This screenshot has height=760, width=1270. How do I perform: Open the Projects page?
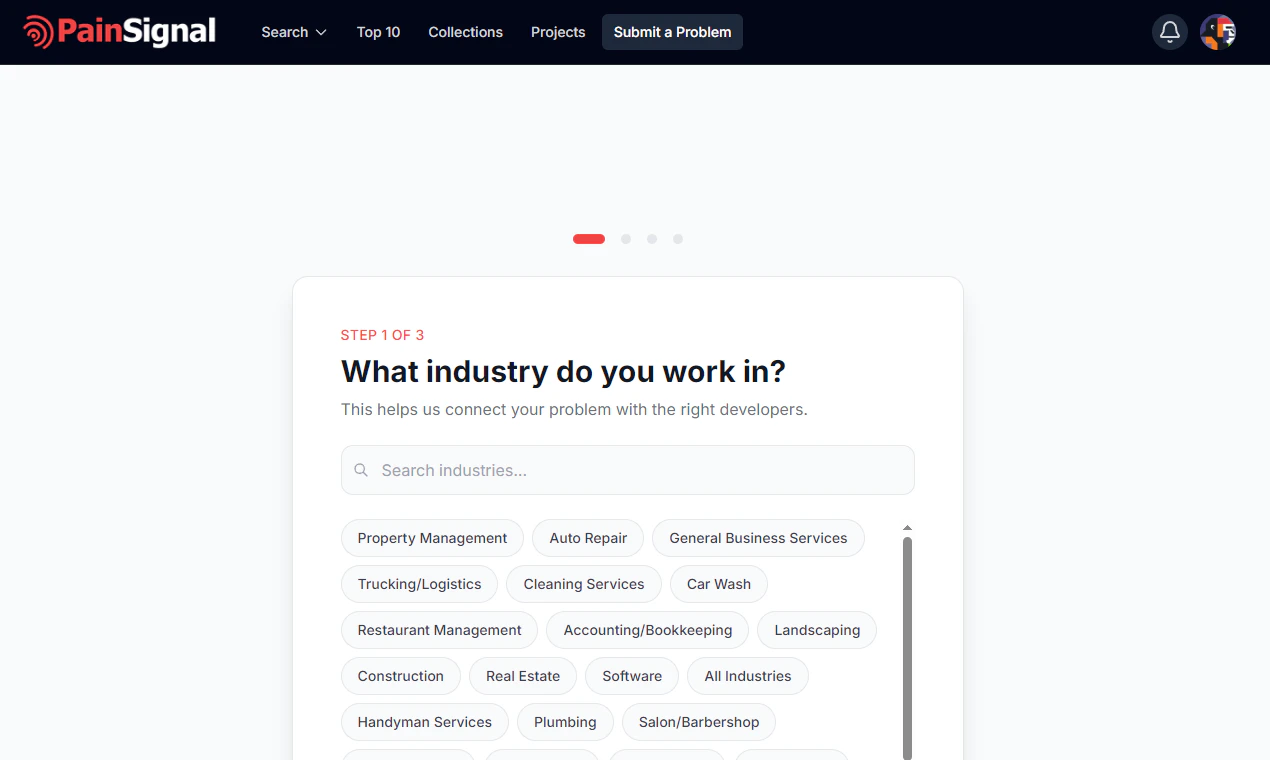(x=558, y=32)
